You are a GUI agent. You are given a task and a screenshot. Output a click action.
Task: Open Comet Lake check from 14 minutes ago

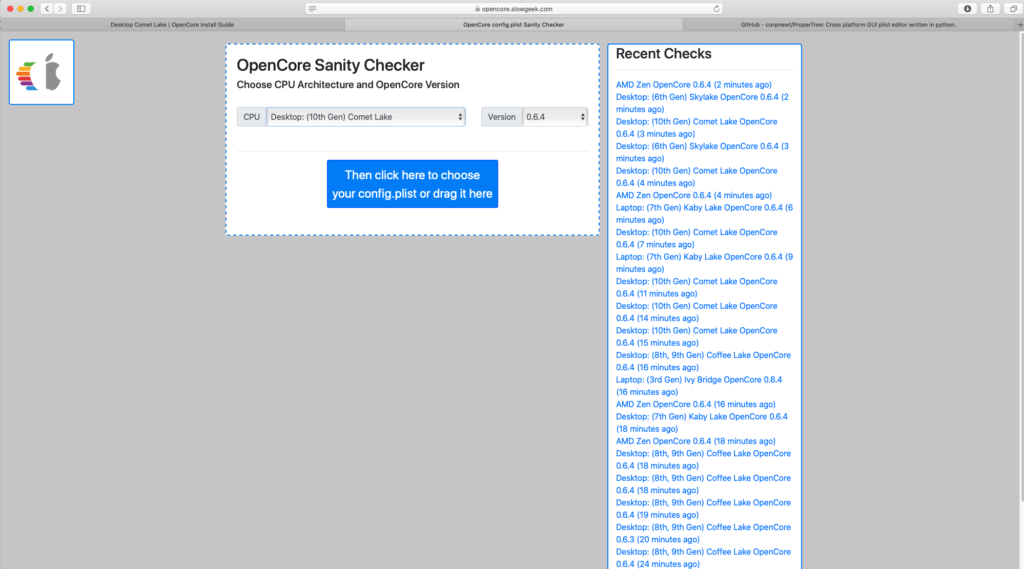[x=696, y=312]
